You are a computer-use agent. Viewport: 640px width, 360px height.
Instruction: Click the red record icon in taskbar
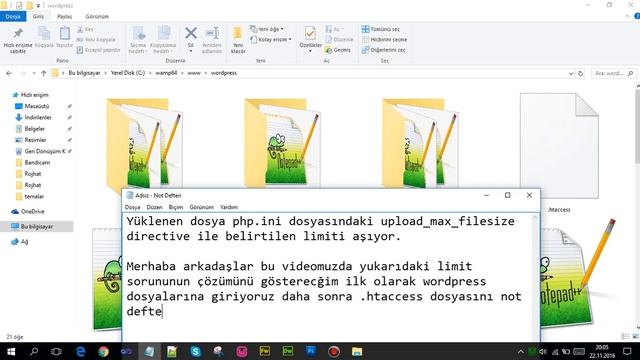(x=334, y=351)
